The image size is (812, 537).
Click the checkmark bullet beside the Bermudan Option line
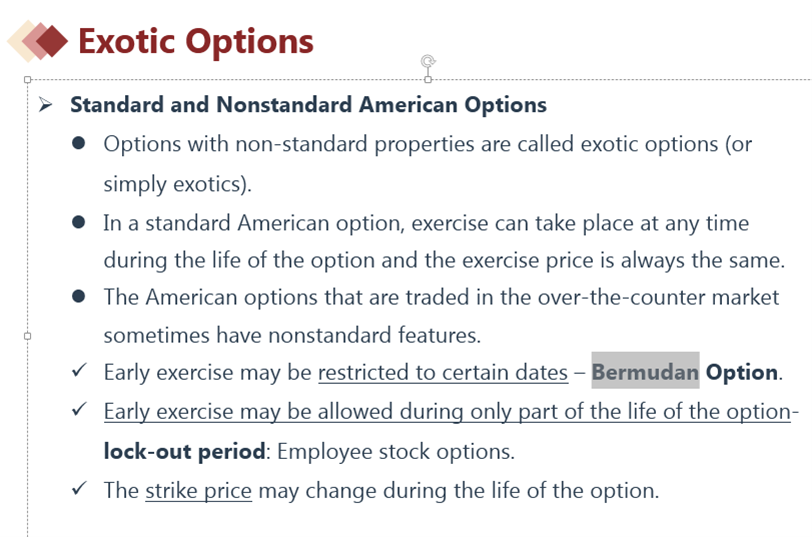click(x=79, y=372)
